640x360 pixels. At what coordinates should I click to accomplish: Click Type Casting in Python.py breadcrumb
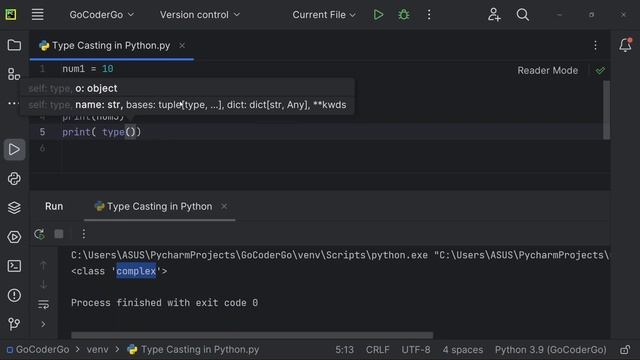(x=193, y=349)
